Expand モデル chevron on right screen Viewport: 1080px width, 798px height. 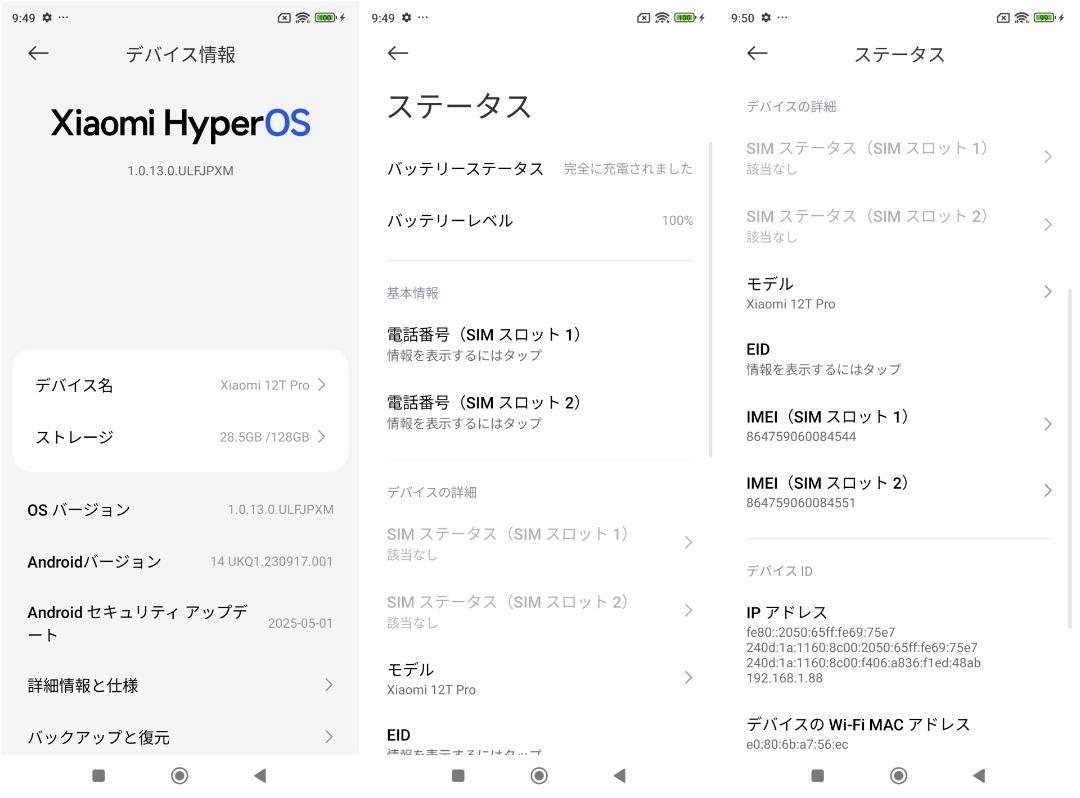click(1048, 292)
